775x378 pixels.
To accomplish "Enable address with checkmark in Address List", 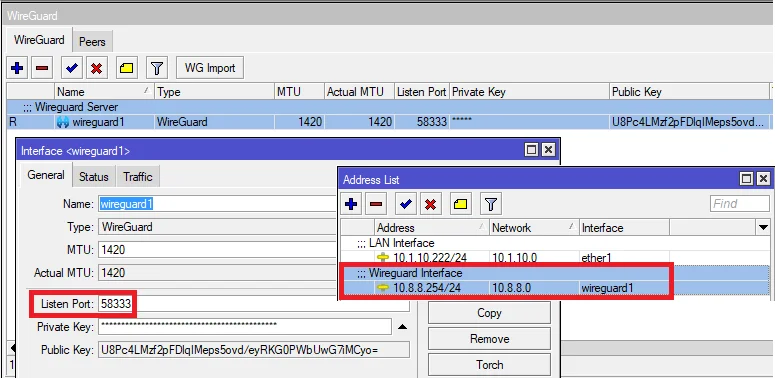I will (406, 204).
